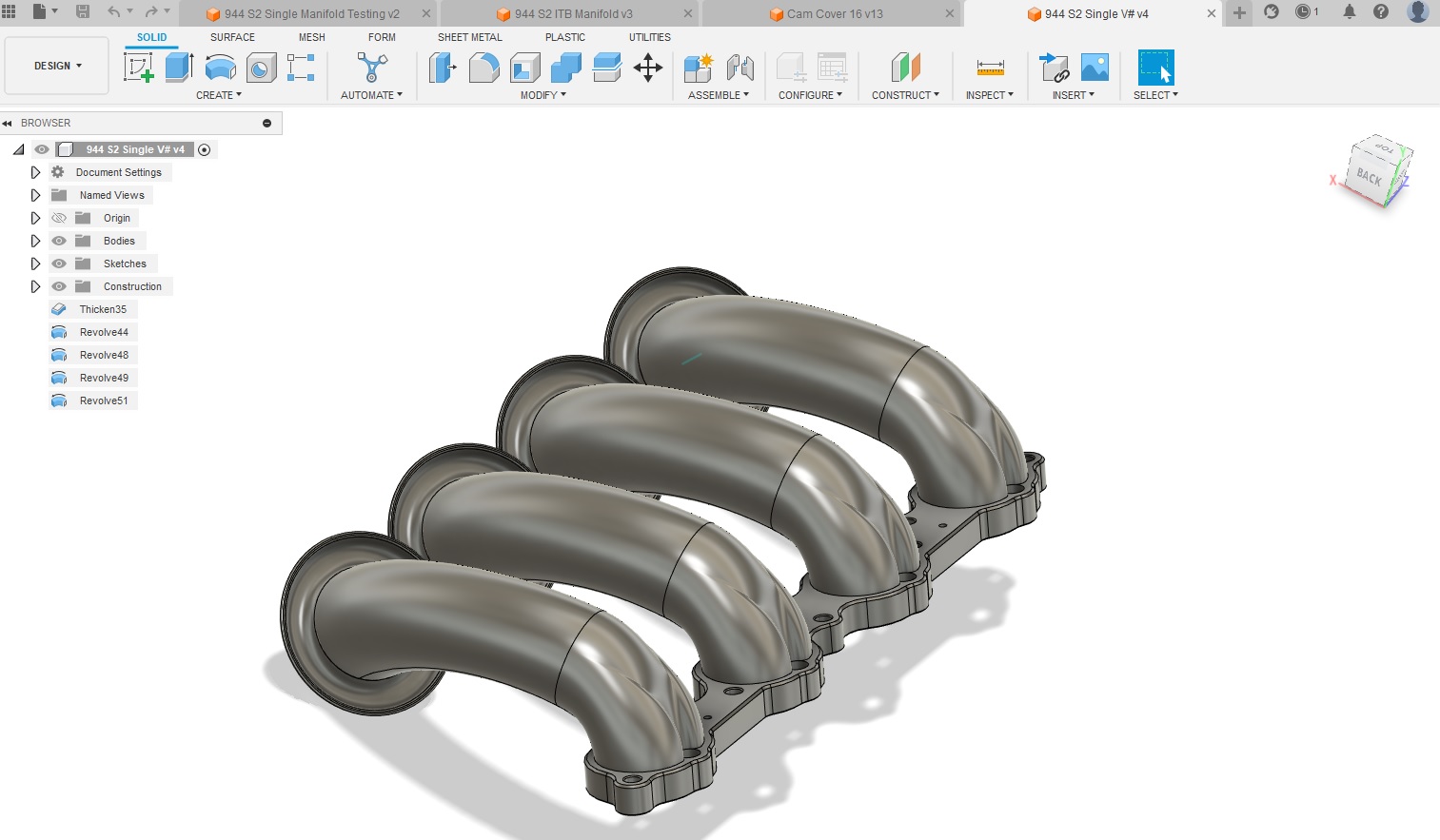Show the hidden Origin folder
This screenshot has width=1440, height=840.
(x=58, y=217)
